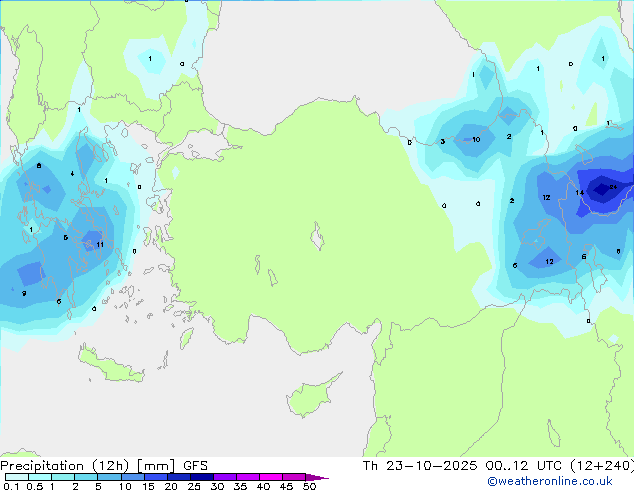
Task: Select the 11 value on the map
Action: pos(100,244)
